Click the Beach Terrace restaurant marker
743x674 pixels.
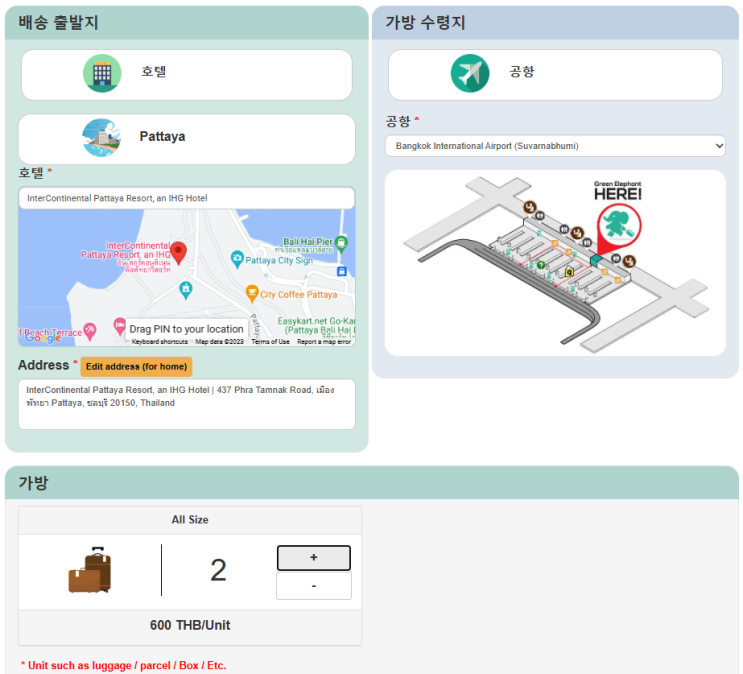pyautogui.click(x=90, y=331)
